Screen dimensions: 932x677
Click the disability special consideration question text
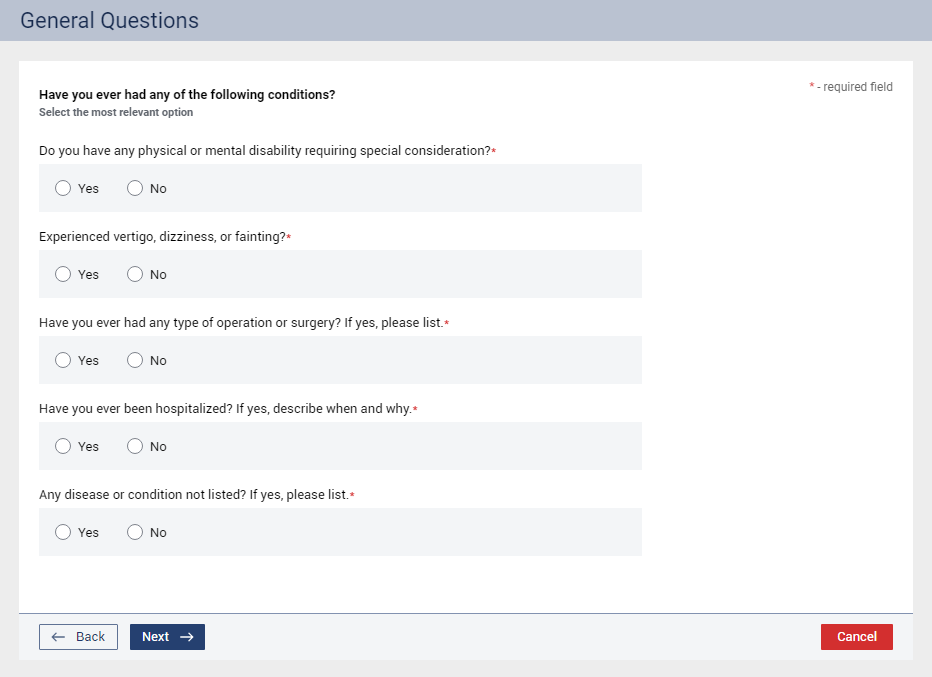click(264, 151)
